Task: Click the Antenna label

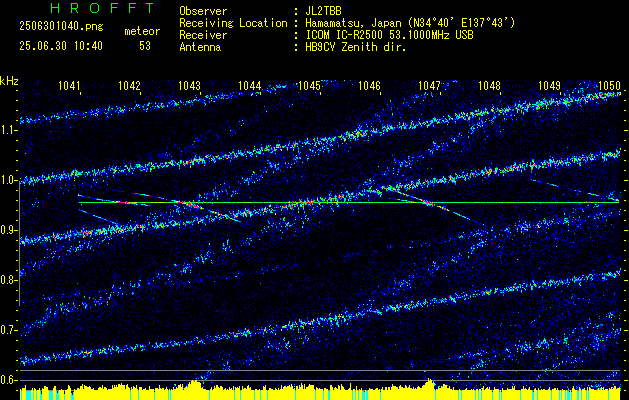Action: pyautogui.click(x=200, y=47)
